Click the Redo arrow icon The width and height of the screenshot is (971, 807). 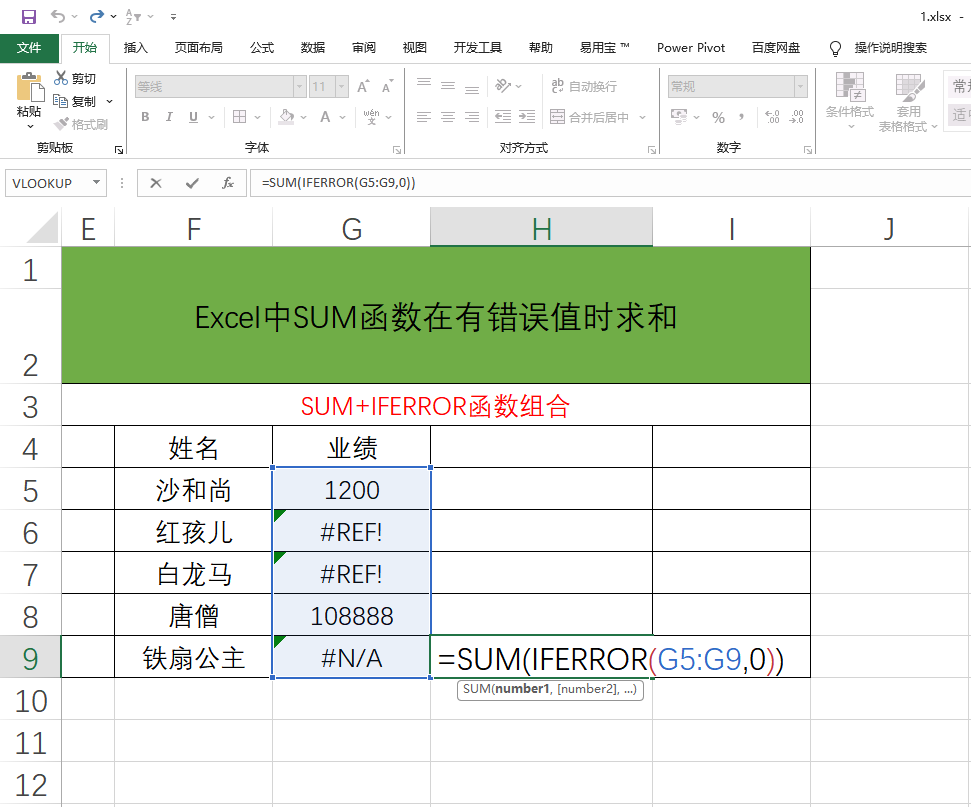click(96, 17)
